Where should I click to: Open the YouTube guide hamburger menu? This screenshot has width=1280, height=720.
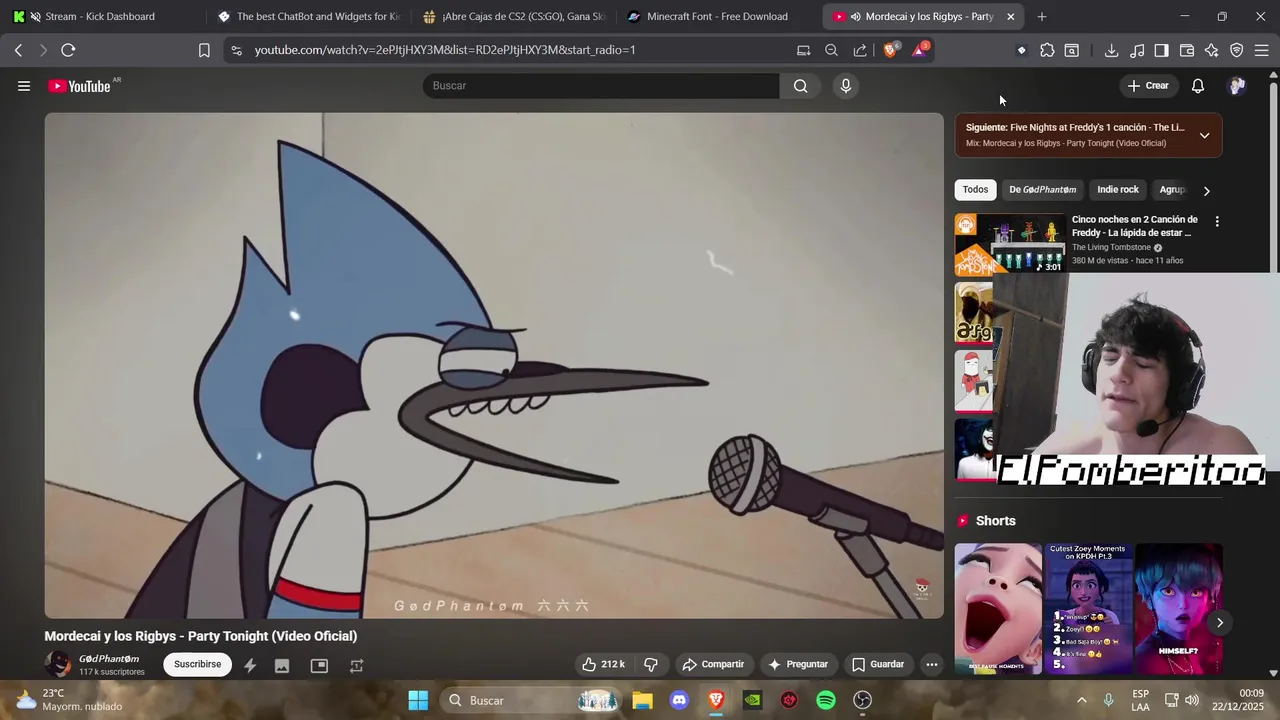(x=24, y=86)
